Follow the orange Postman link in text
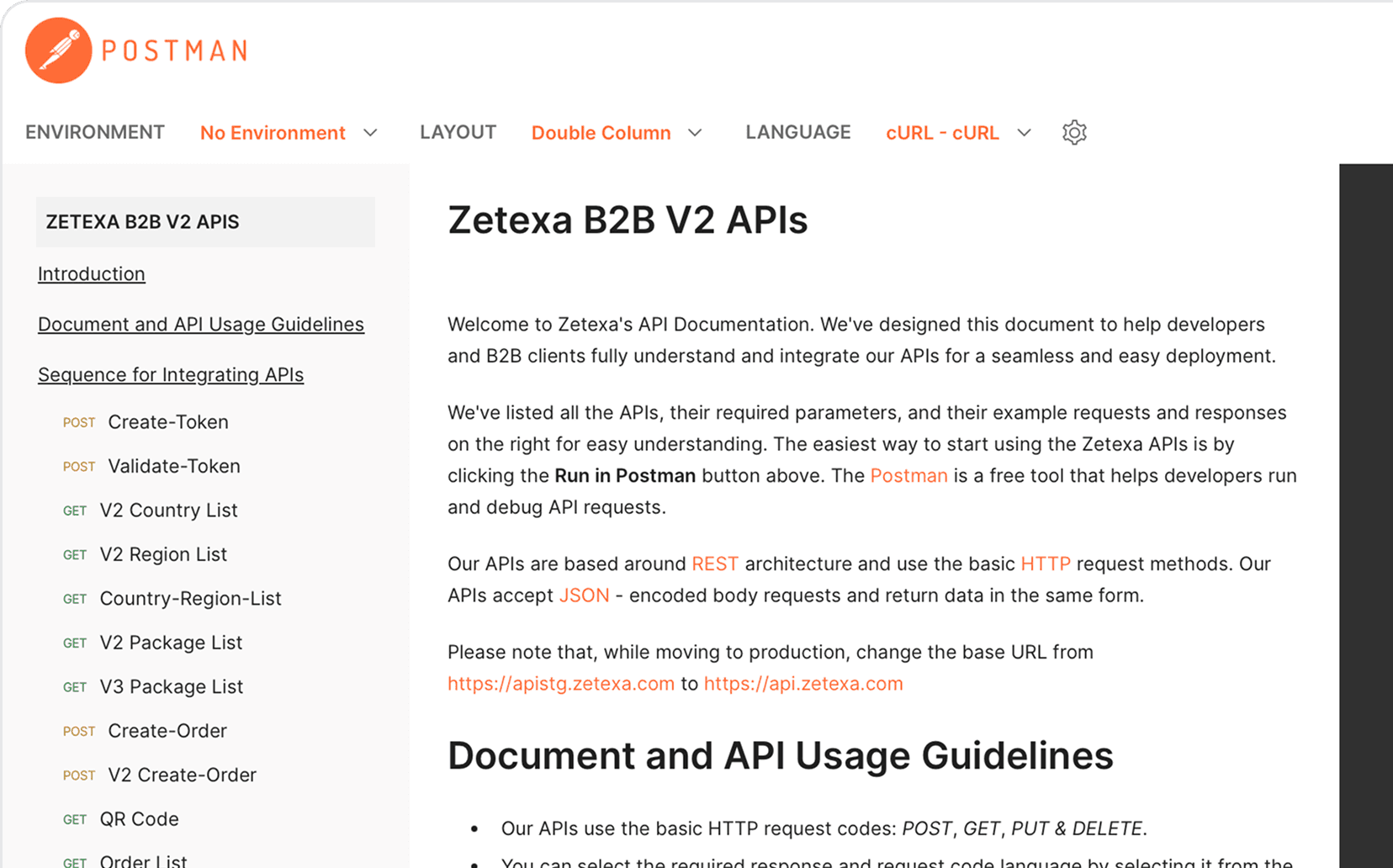 [908, 476]
